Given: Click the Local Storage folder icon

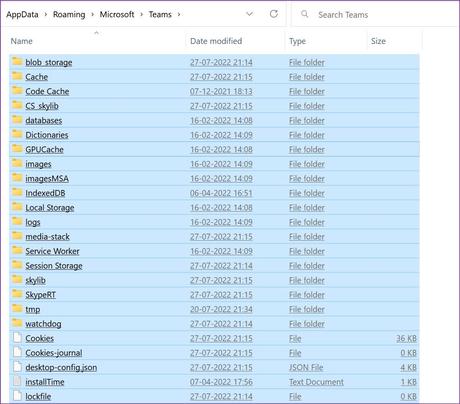Looking at the screenshot, I should [x=17, y=207].
